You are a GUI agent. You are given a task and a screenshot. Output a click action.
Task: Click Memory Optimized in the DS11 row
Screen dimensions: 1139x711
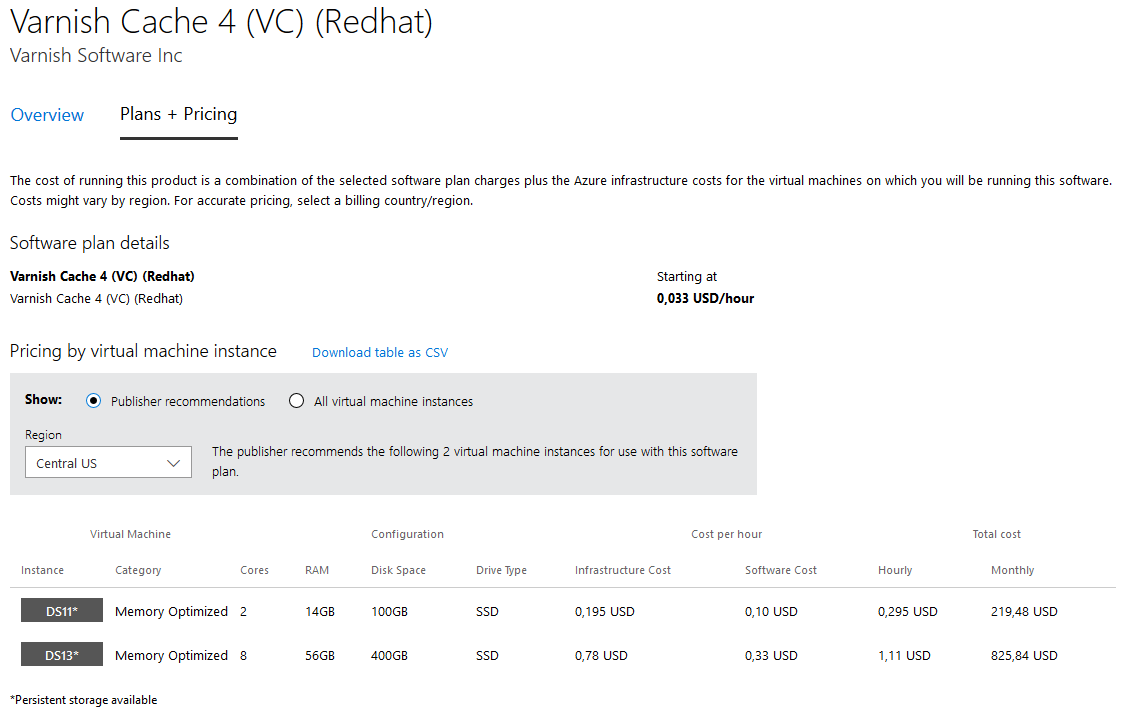click(x=171, y=612)
